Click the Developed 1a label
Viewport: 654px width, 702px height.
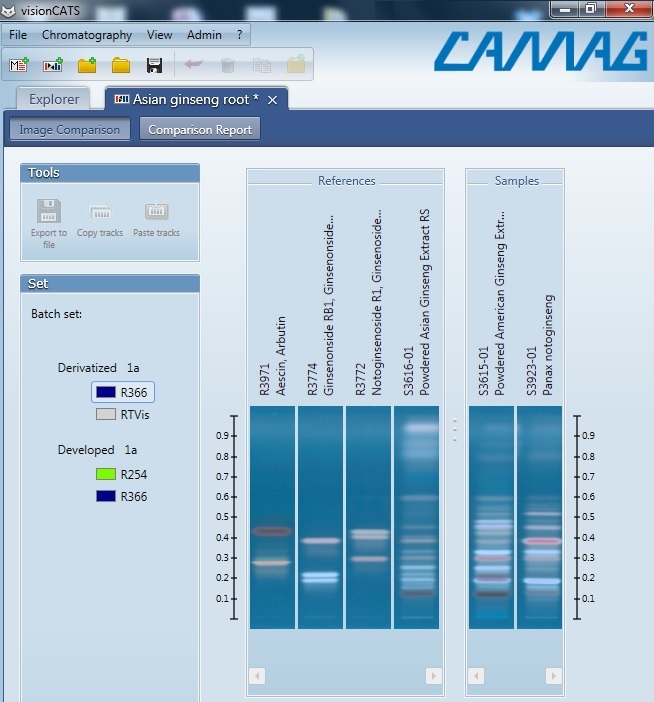pyautogui.click(x=98, y=450)
